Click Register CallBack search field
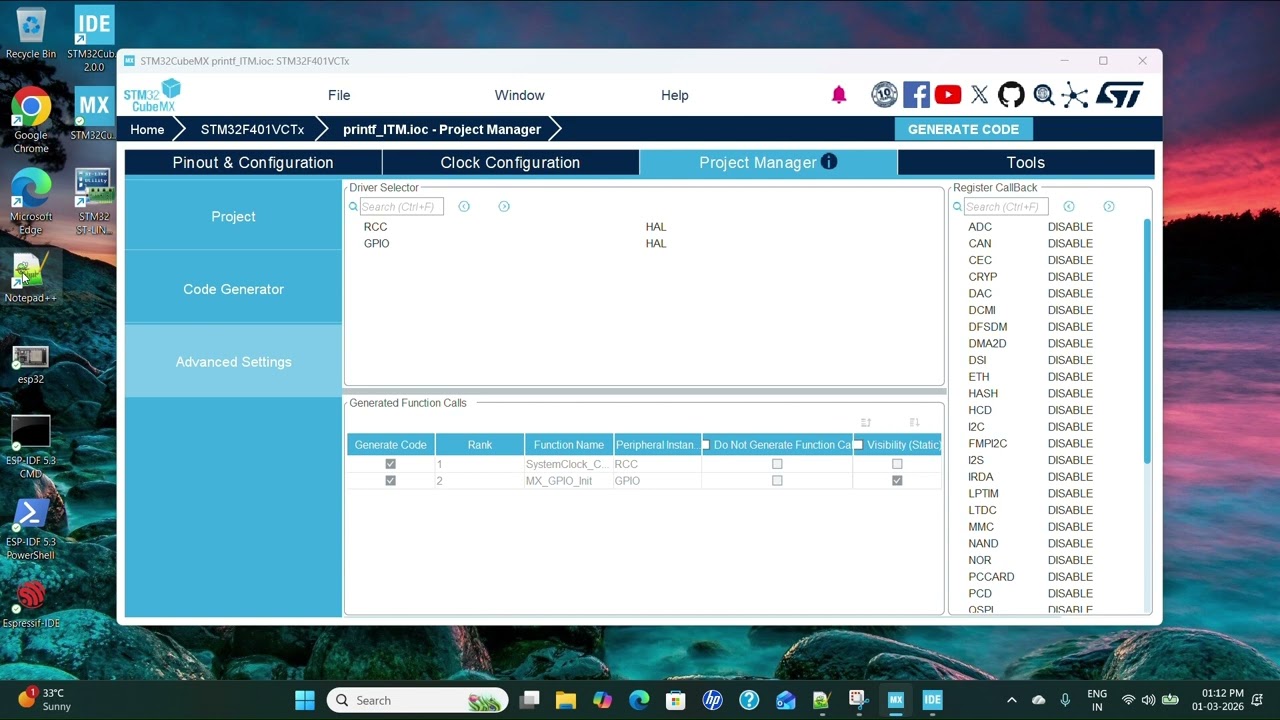 click(1005, 206)
